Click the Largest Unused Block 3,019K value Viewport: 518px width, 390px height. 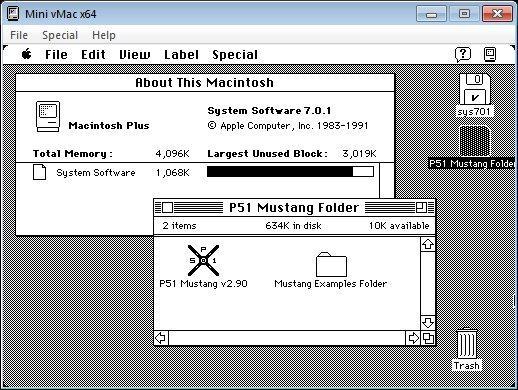(359, 153)
